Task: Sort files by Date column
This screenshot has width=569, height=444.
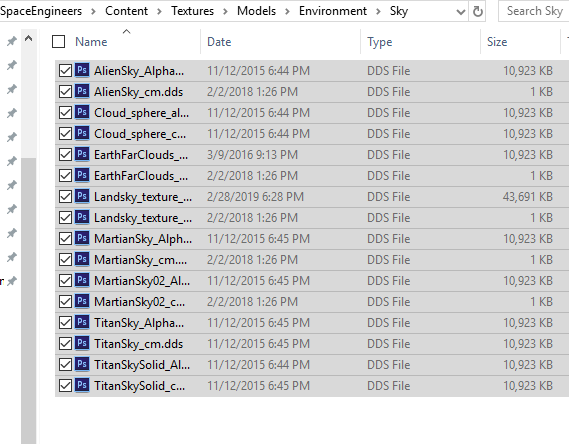Action: [x=219, y=42]
